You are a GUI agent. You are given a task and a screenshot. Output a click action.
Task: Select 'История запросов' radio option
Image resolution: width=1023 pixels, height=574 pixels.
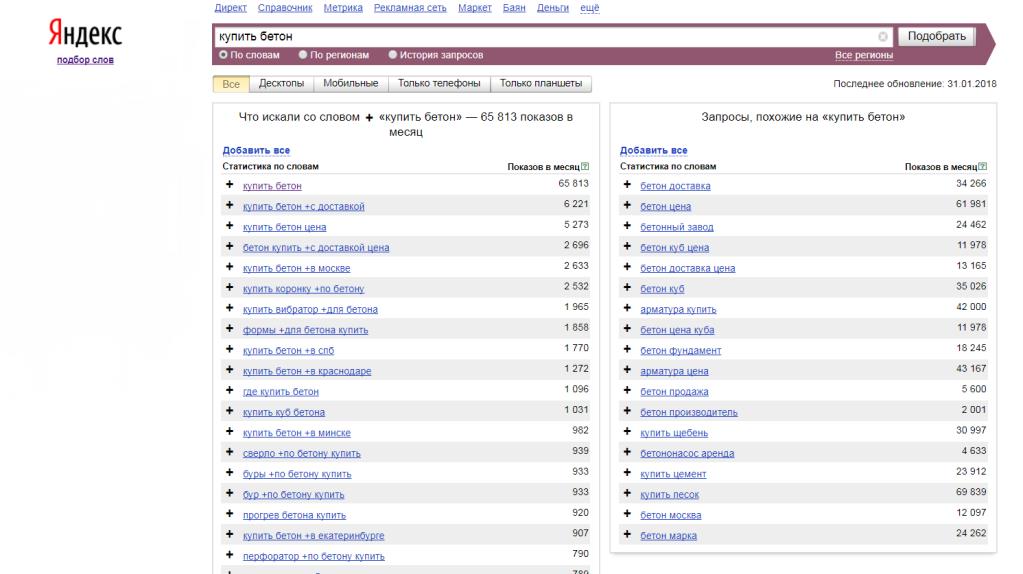point(393,55)
